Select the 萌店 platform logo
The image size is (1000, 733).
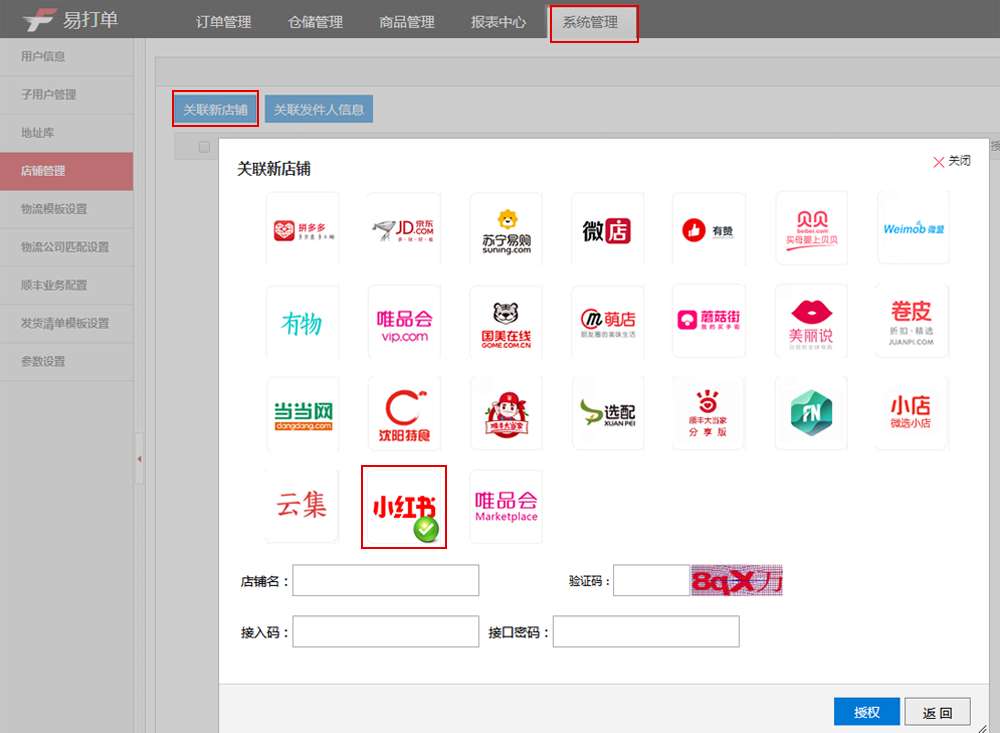pos(607,322)
